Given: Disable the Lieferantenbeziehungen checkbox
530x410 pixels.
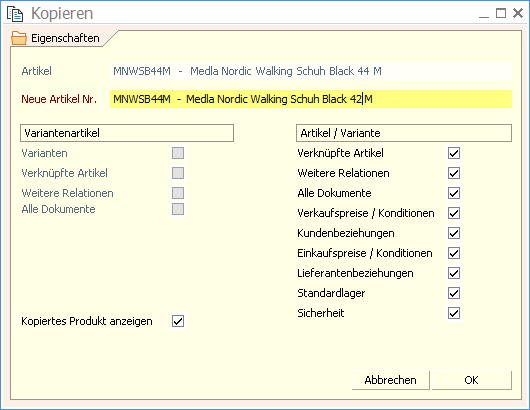Looking at the screenshot, I should pos(454,273).
